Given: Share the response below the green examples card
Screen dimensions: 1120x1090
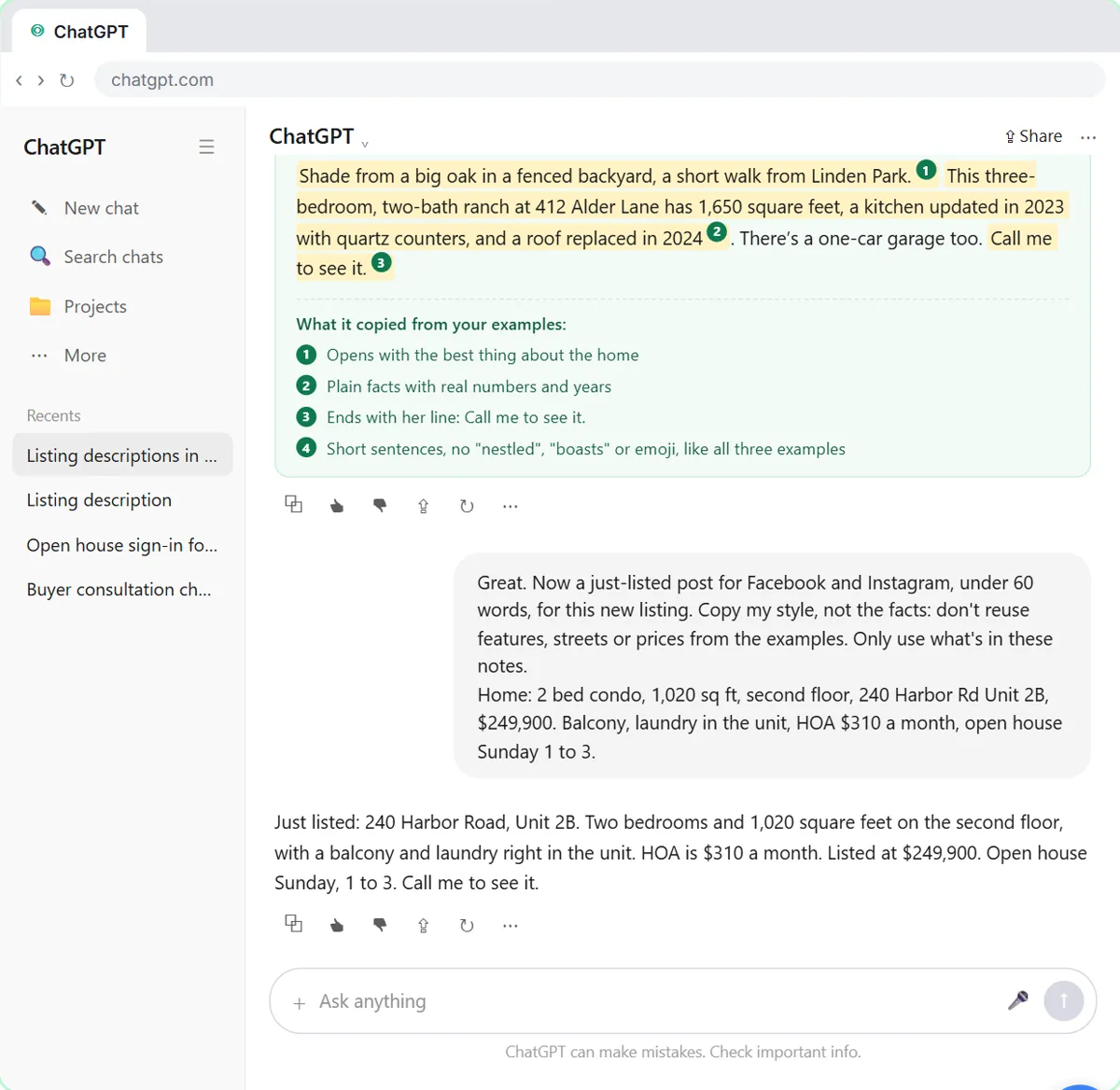Looking at the screenshot, I should tap(423, 506).
